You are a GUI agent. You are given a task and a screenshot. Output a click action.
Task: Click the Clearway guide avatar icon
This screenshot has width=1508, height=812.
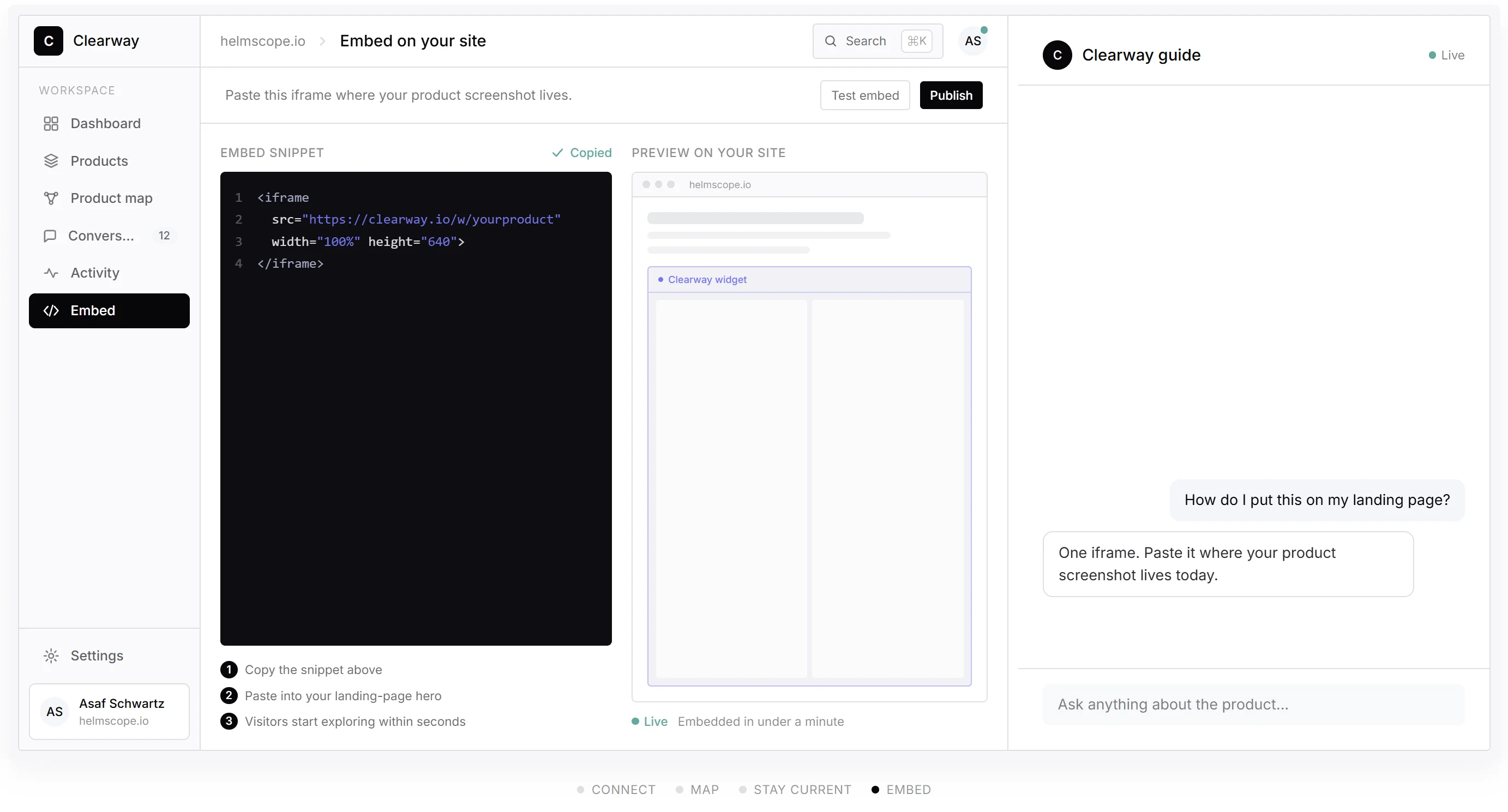1058,55
